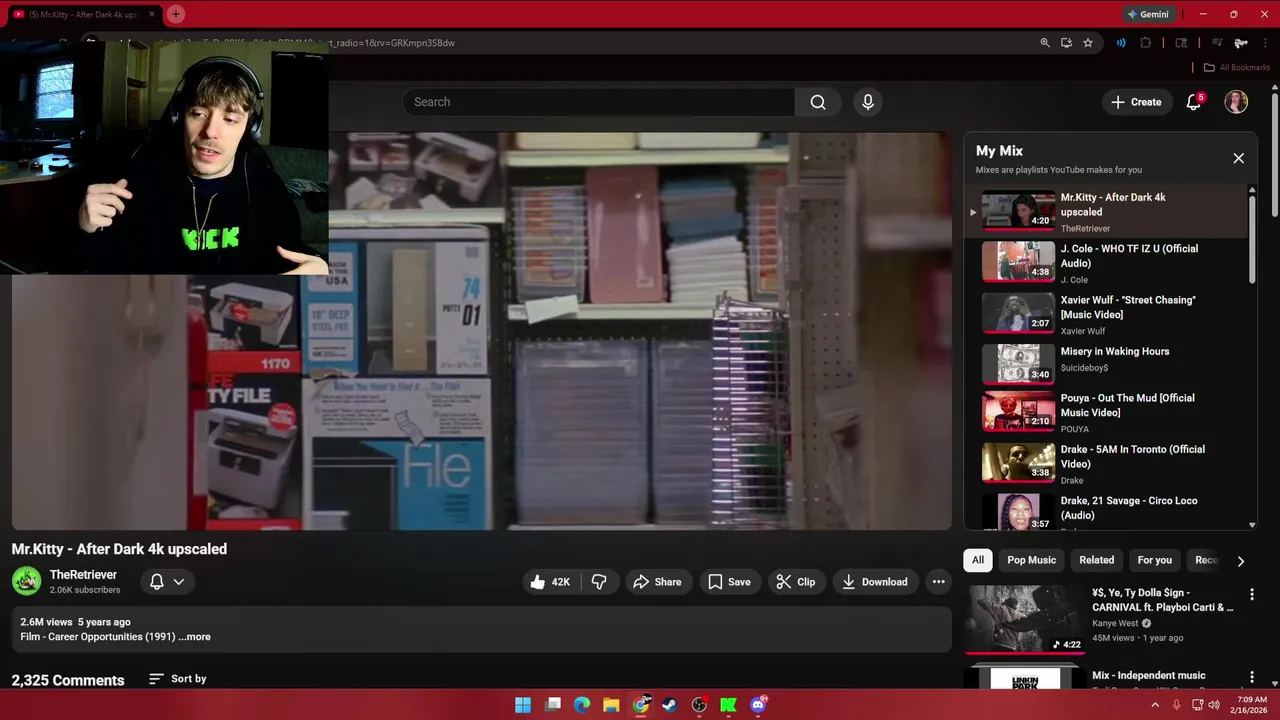Select the Related filter chip

tap(1096, 560)
